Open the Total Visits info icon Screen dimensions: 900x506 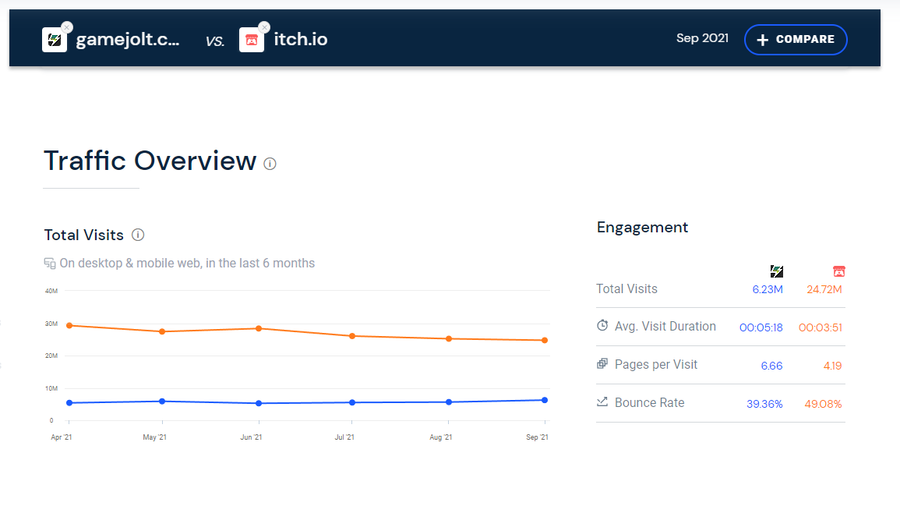(x=138, y=235)
